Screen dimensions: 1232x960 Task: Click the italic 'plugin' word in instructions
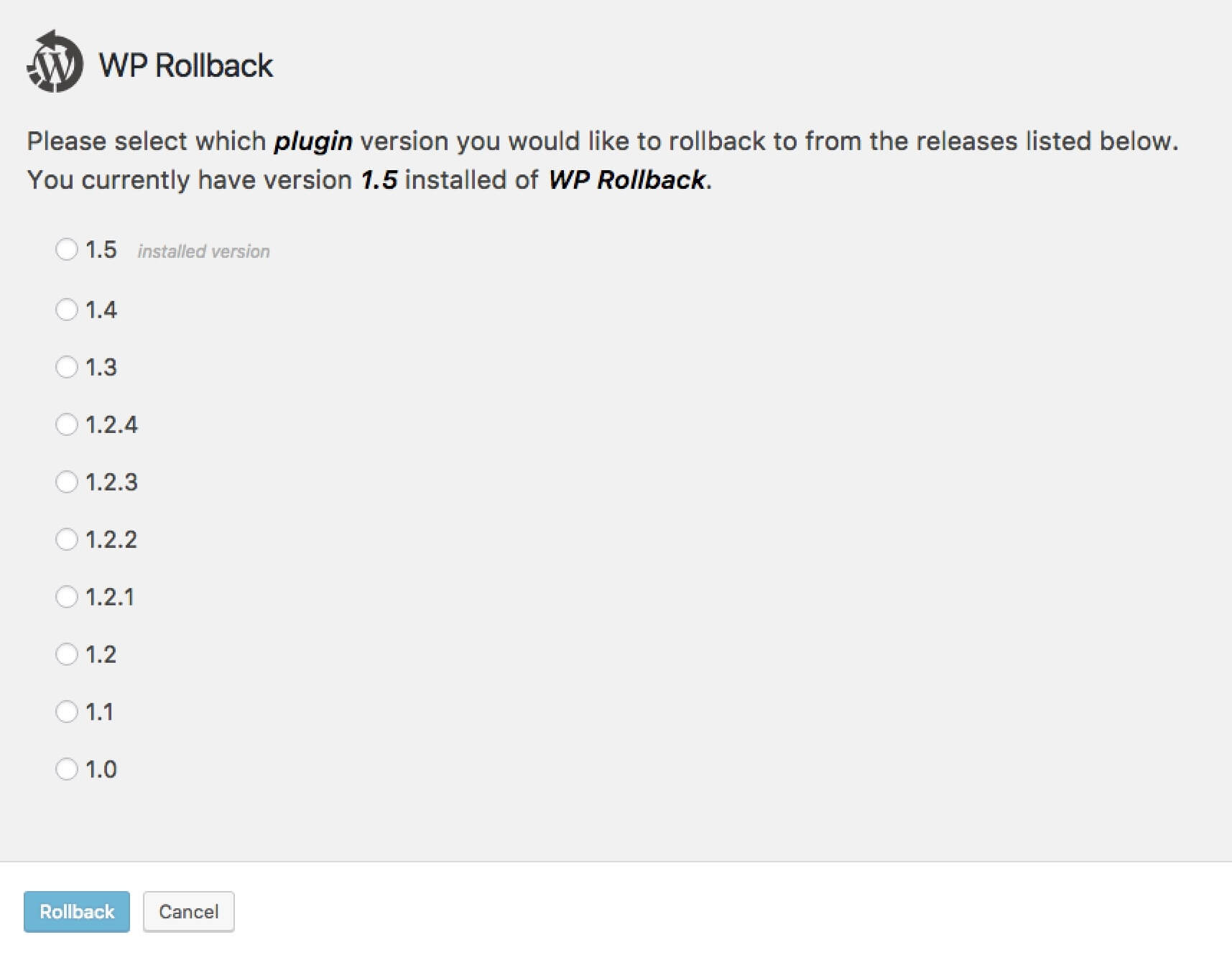[x=313, y=142]
